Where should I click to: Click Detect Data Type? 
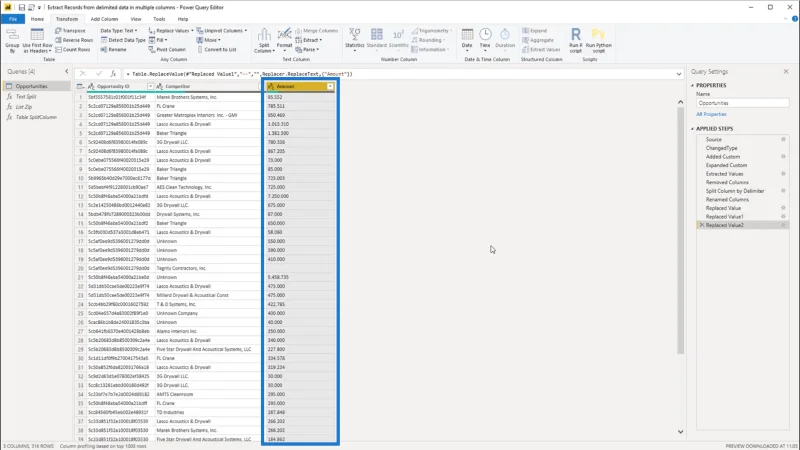tap(123, 40)
